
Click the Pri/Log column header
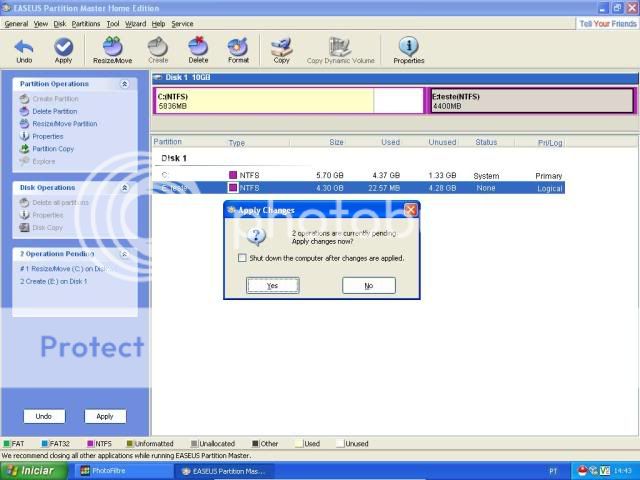[x=550, y=142]
